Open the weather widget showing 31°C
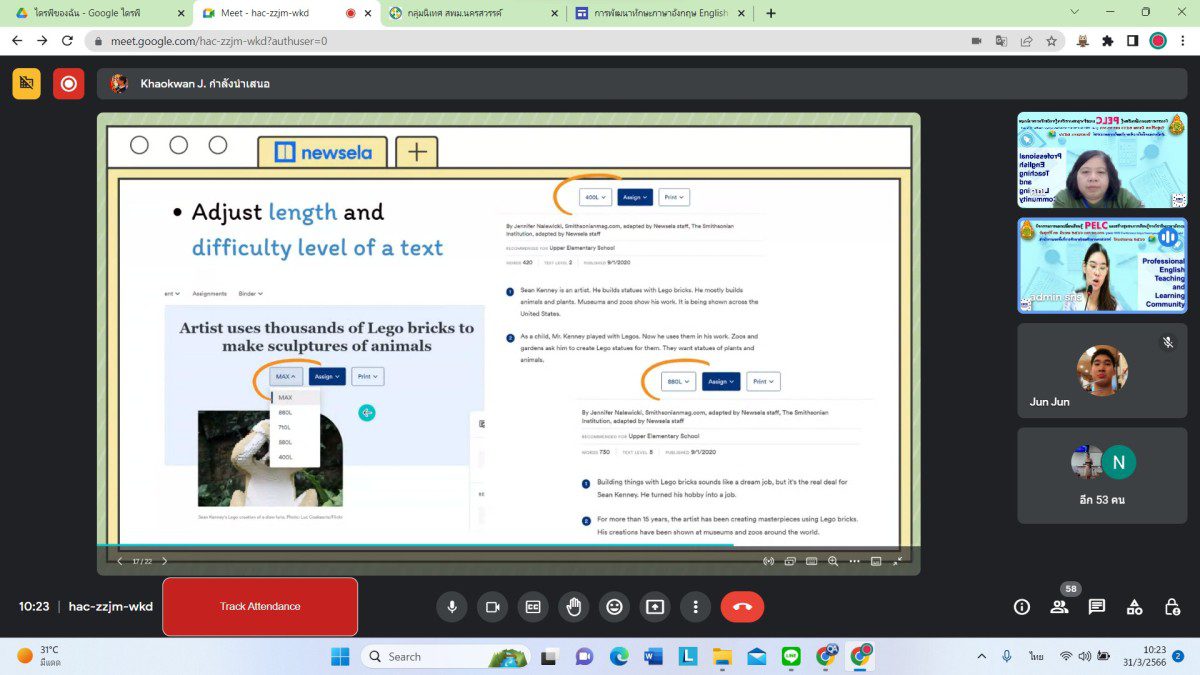Viewport: 1200px width, 675px height. click(38, 656)
